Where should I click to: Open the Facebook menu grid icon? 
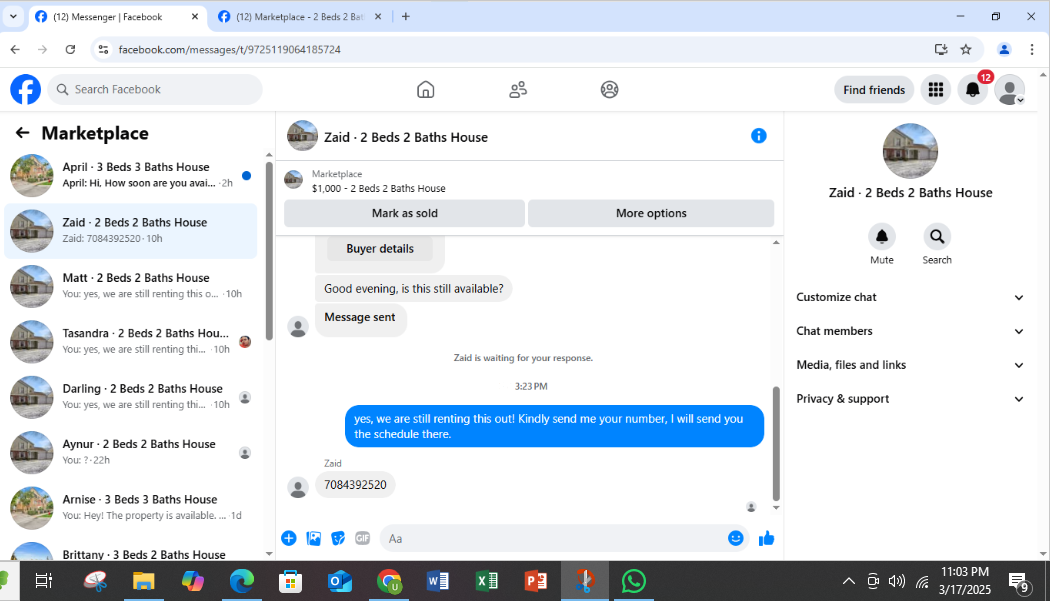point(935,90)
